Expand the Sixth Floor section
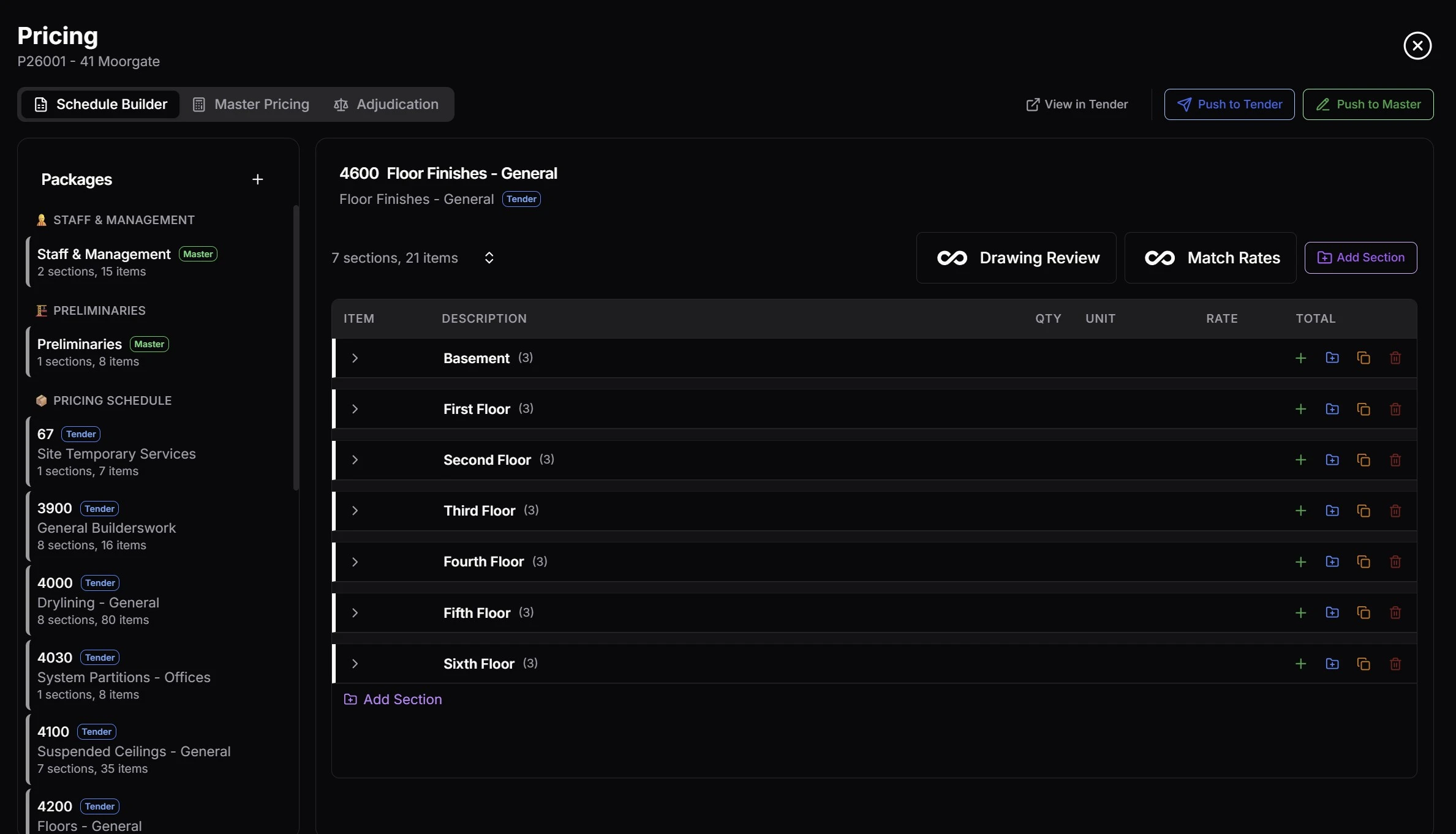The image size is (1456, 834). coord(355,664)
